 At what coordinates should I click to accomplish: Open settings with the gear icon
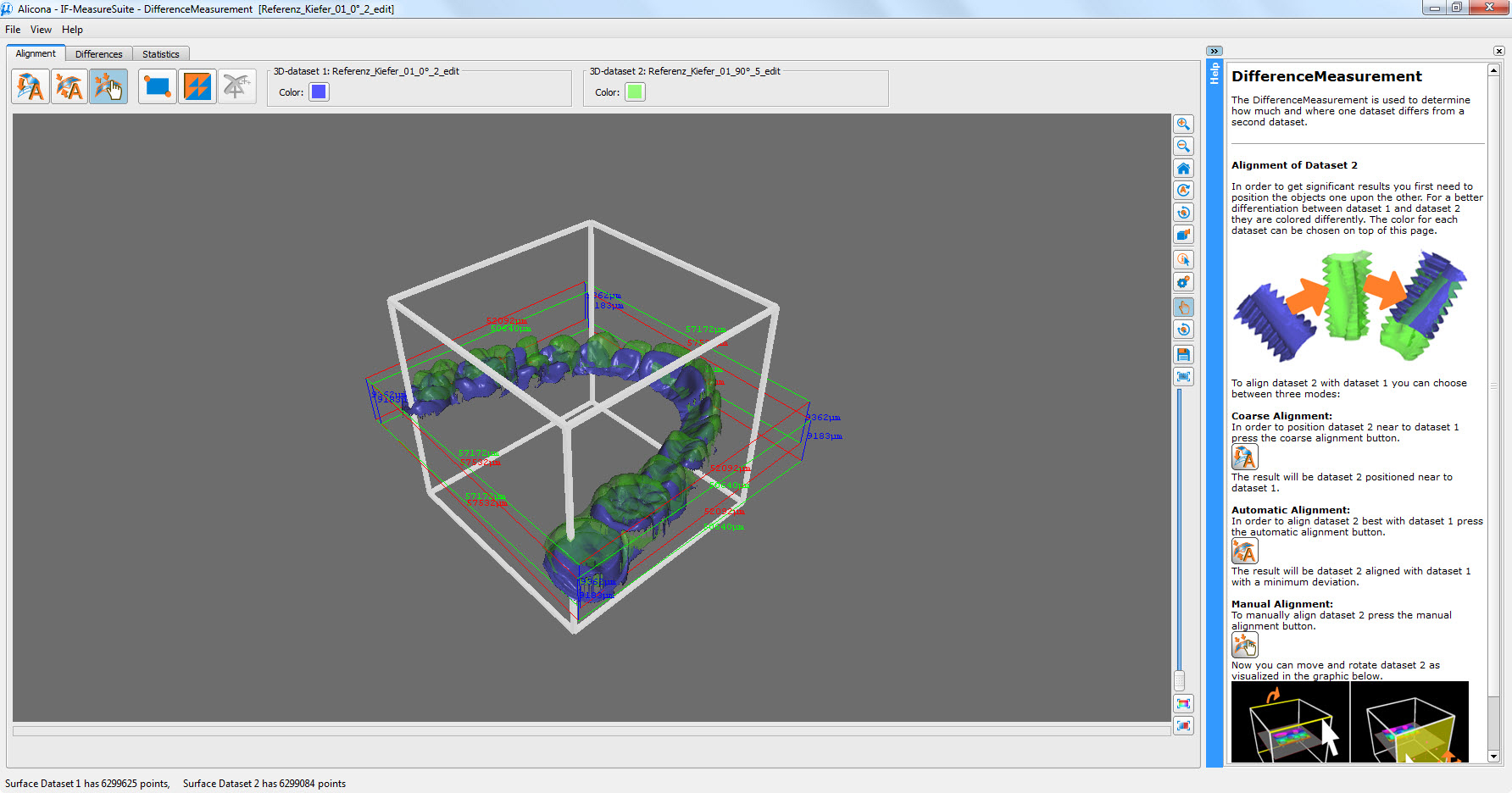click(1184, 282)
